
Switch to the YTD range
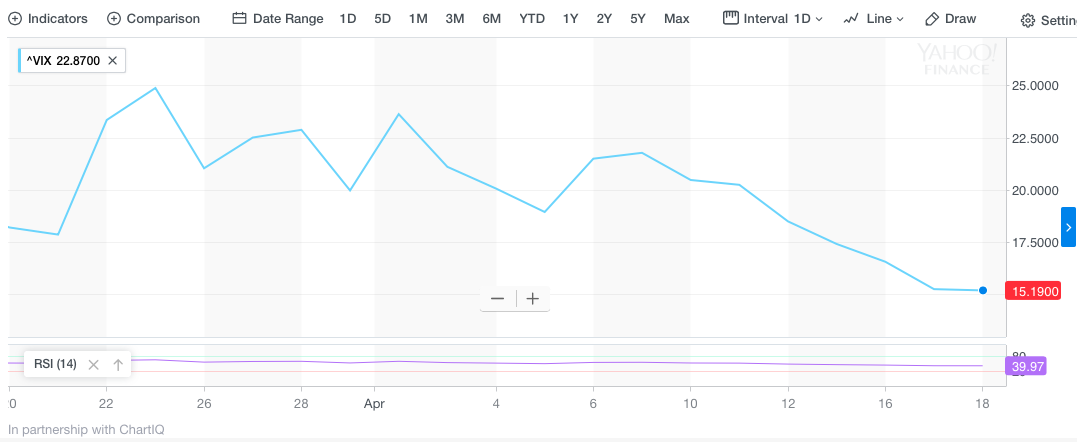click(532, 19)
